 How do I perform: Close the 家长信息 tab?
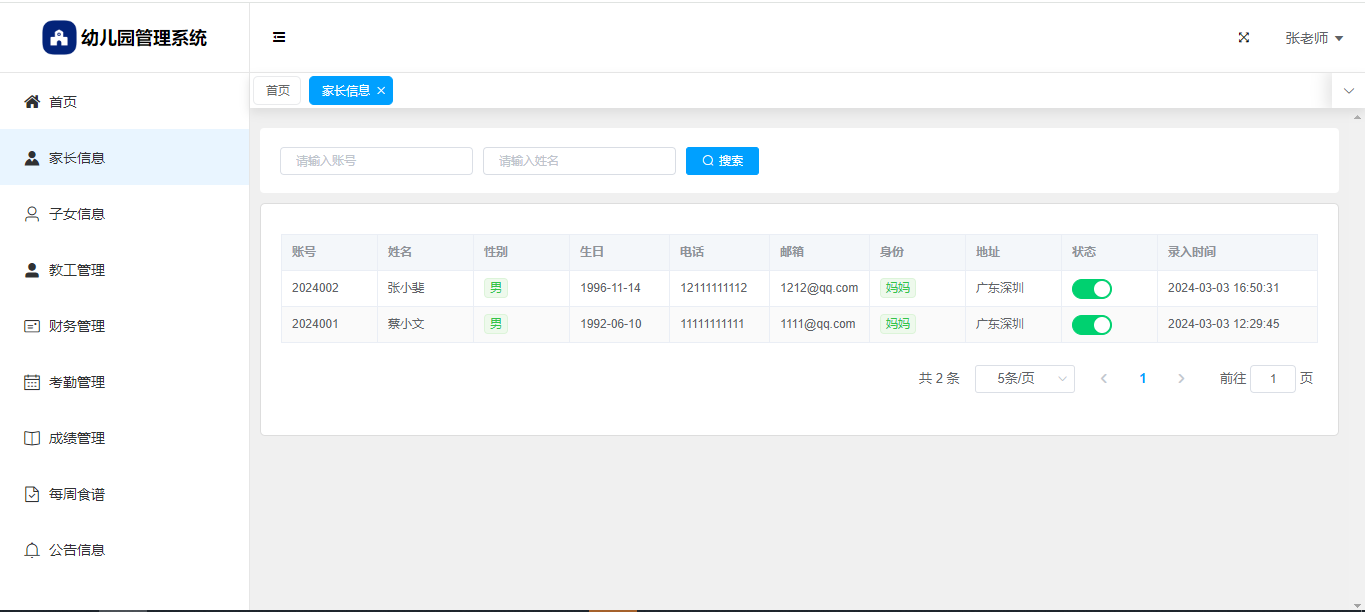[x=381, y=91]
